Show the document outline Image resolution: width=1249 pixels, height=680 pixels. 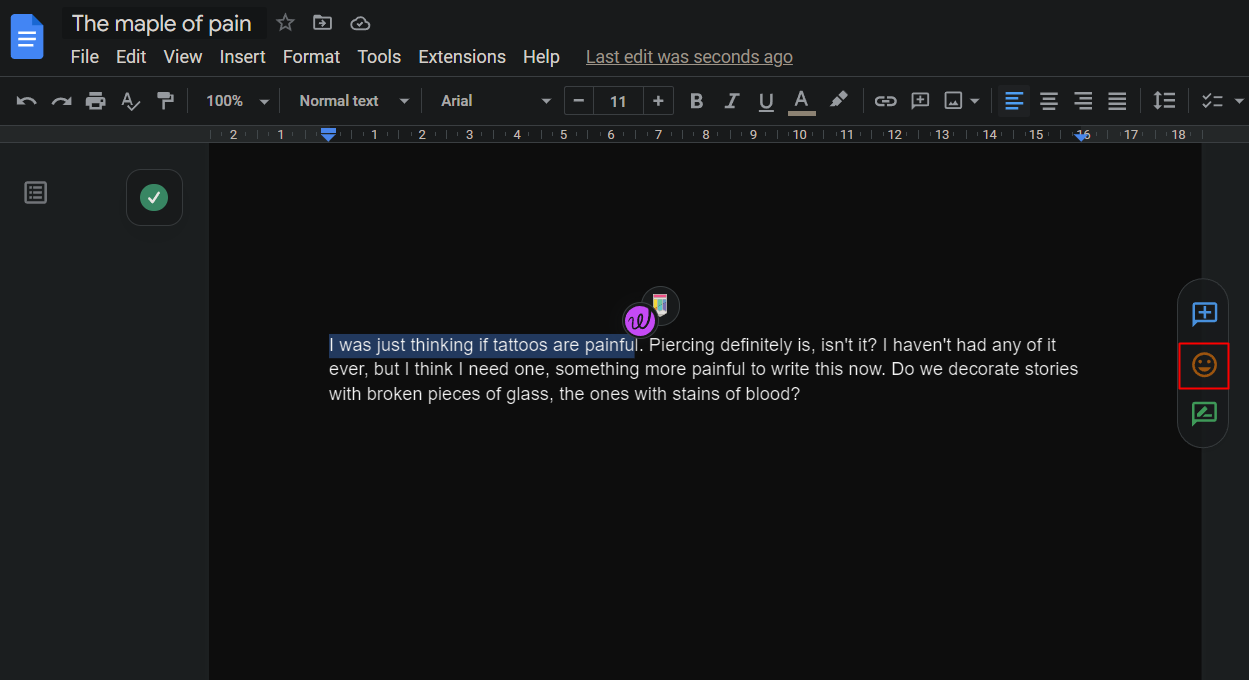36,193
